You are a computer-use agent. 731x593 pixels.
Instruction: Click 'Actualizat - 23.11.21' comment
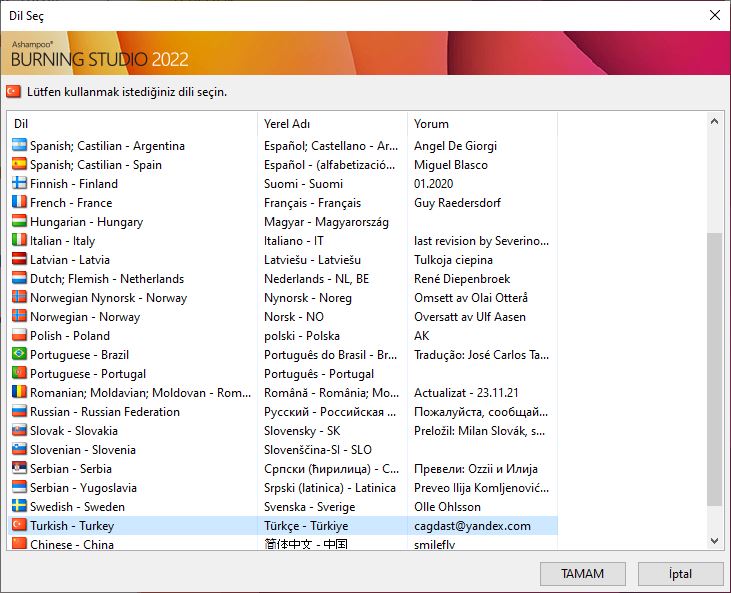pyautogui.click(x=466, y=393)
